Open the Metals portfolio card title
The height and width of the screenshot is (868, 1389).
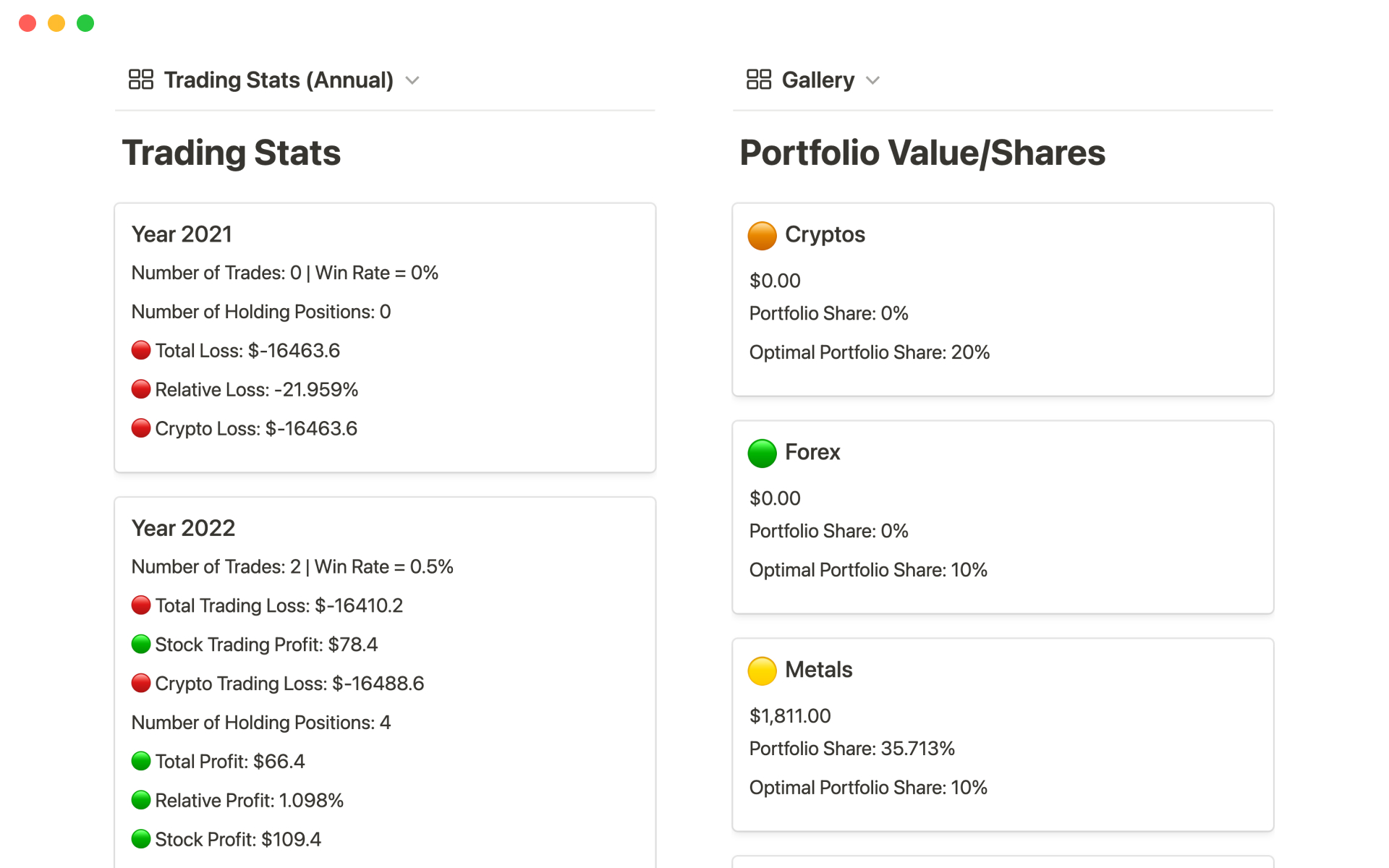coord(818,670)
